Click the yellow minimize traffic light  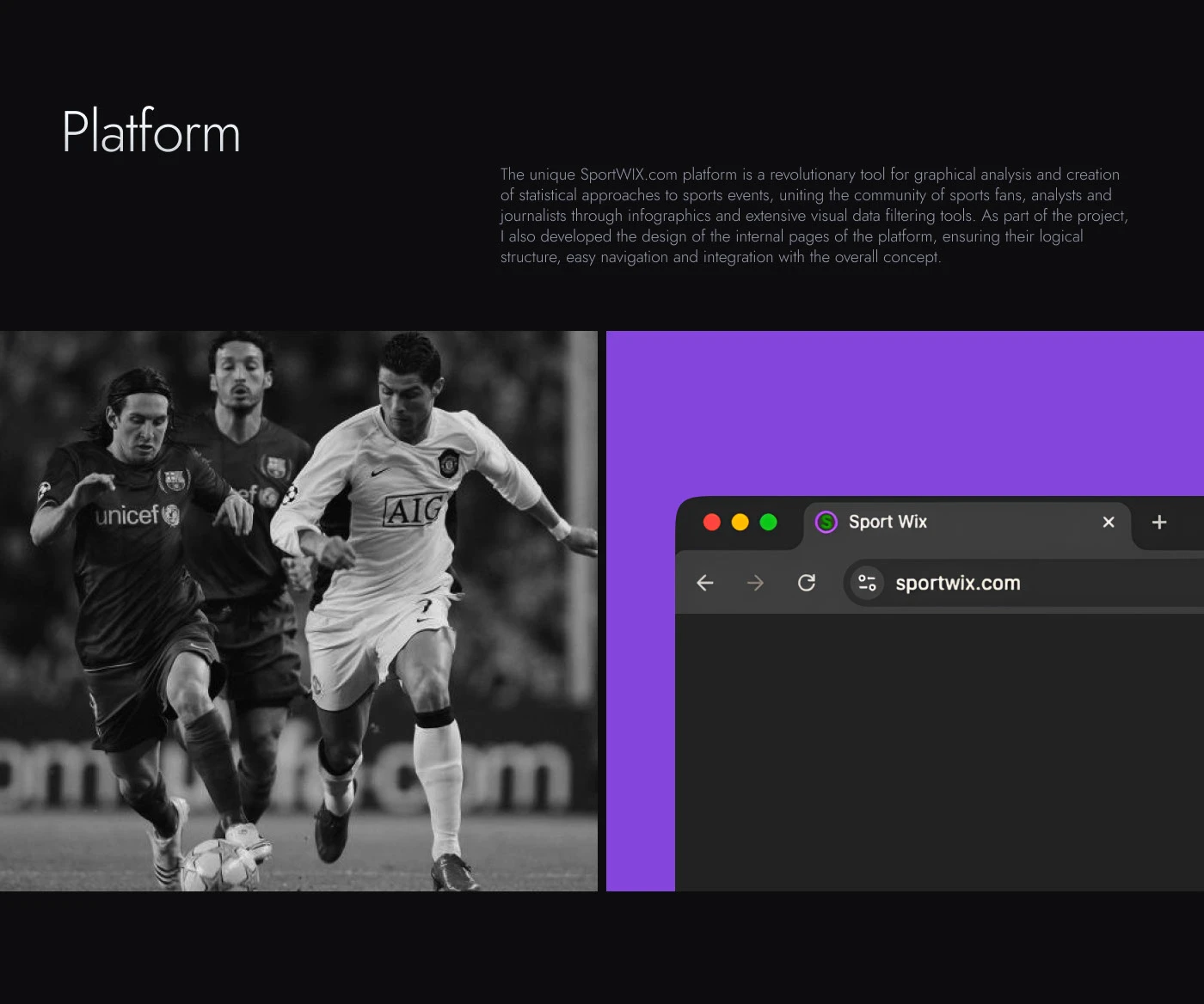pyautogui.click(x=740, y=522)
